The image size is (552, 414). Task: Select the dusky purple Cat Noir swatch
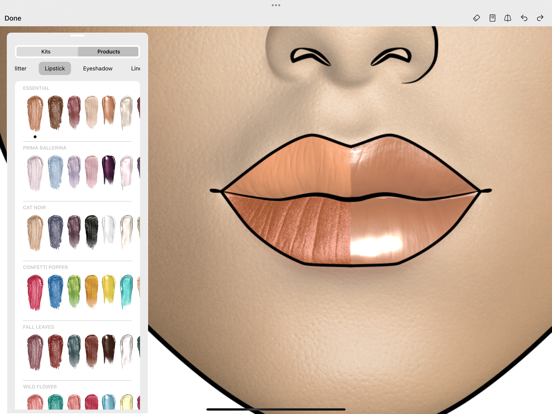click(74, 231)
